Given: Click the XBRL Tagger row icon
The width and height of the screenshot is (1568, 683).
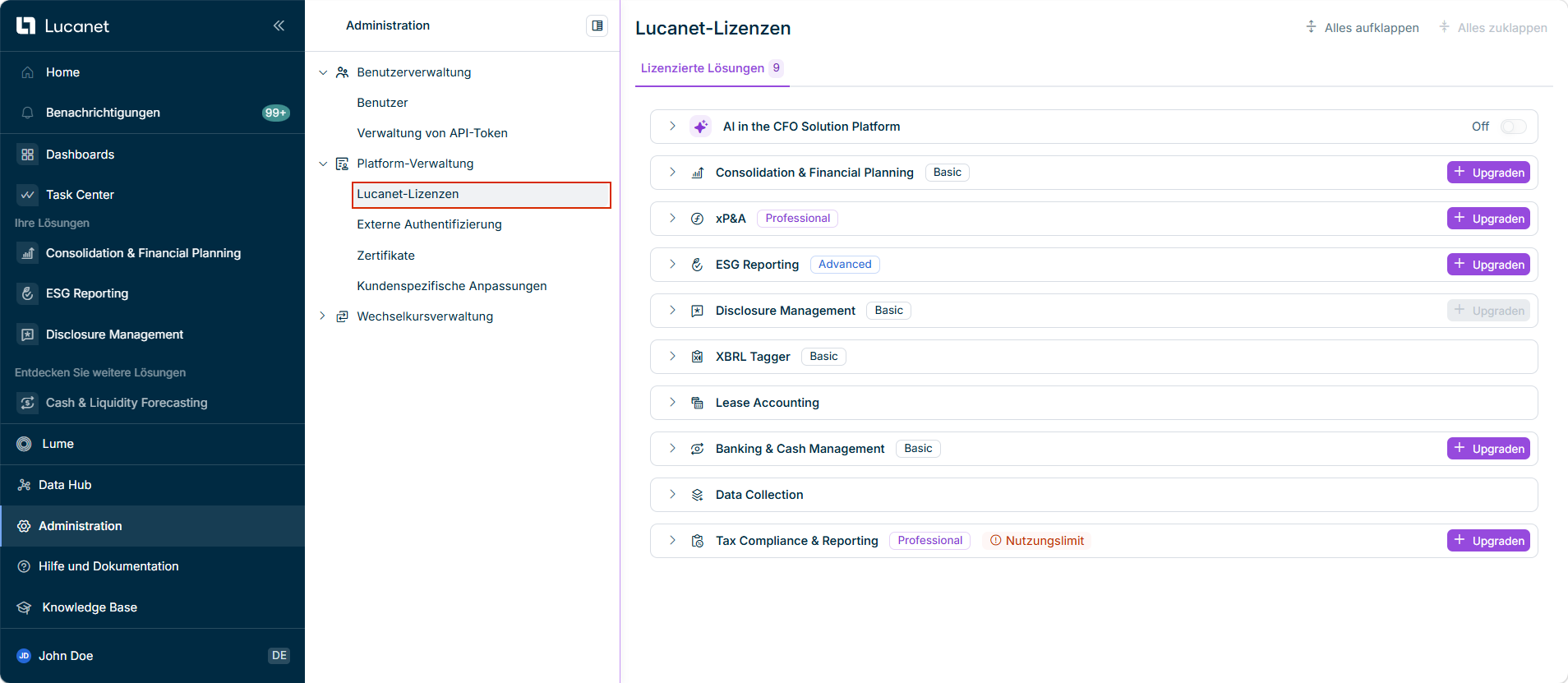Looking at the screenshot, I should point(698,357).
